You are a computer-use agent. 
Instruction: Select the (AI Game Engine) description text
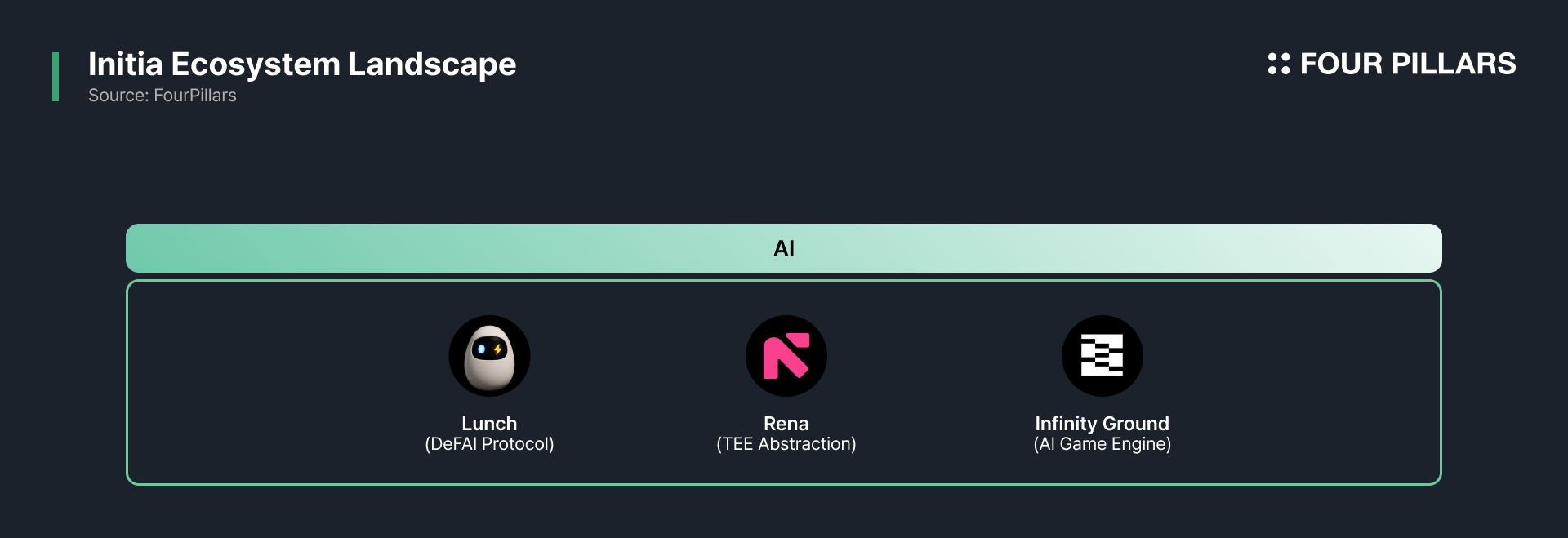[1102, 444]
